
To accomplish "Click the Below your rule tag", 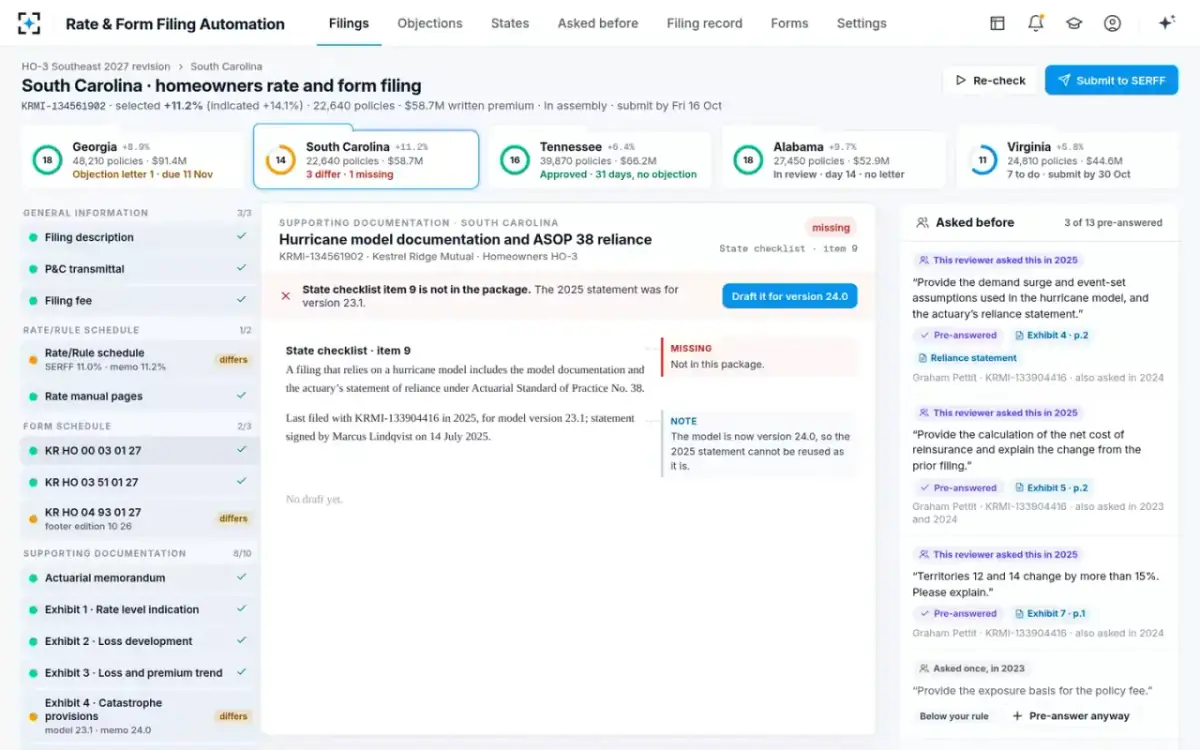I will [954, 716].
